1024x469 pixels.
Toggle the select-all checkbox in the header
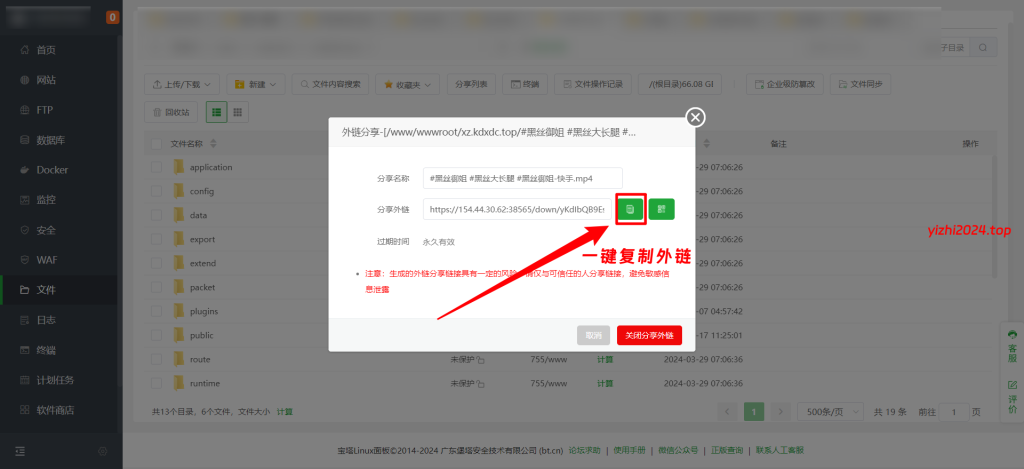[x=155, y=144]
